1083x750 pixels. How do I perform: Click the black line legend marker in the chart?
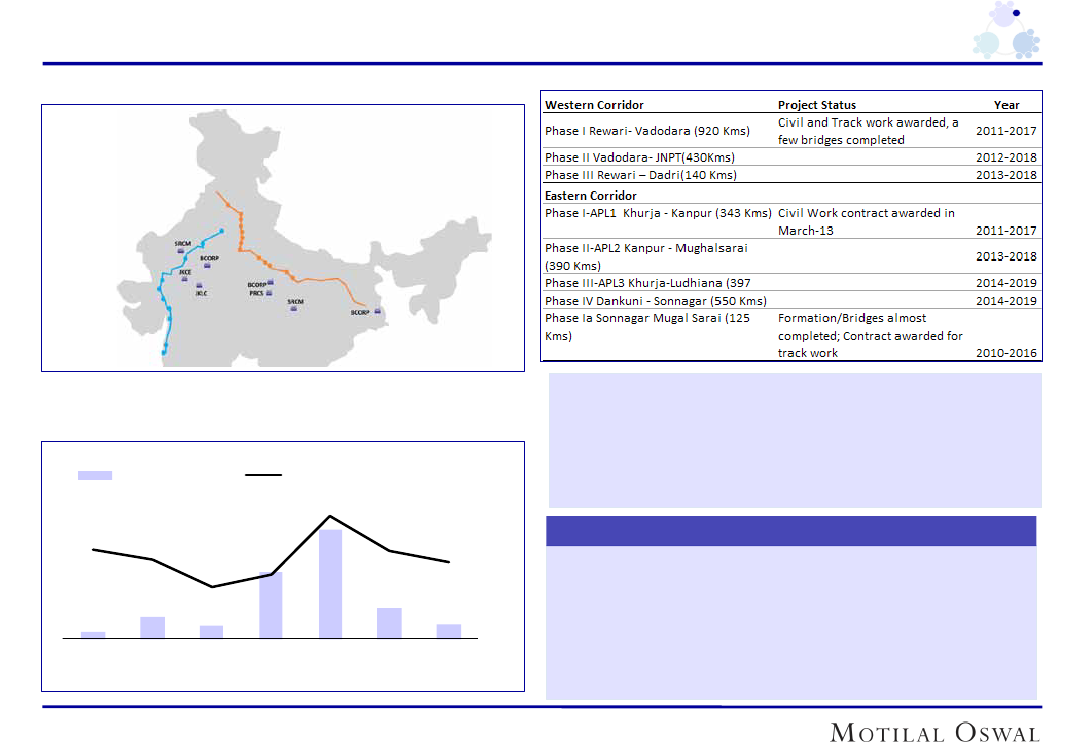[x=265, y=475]
